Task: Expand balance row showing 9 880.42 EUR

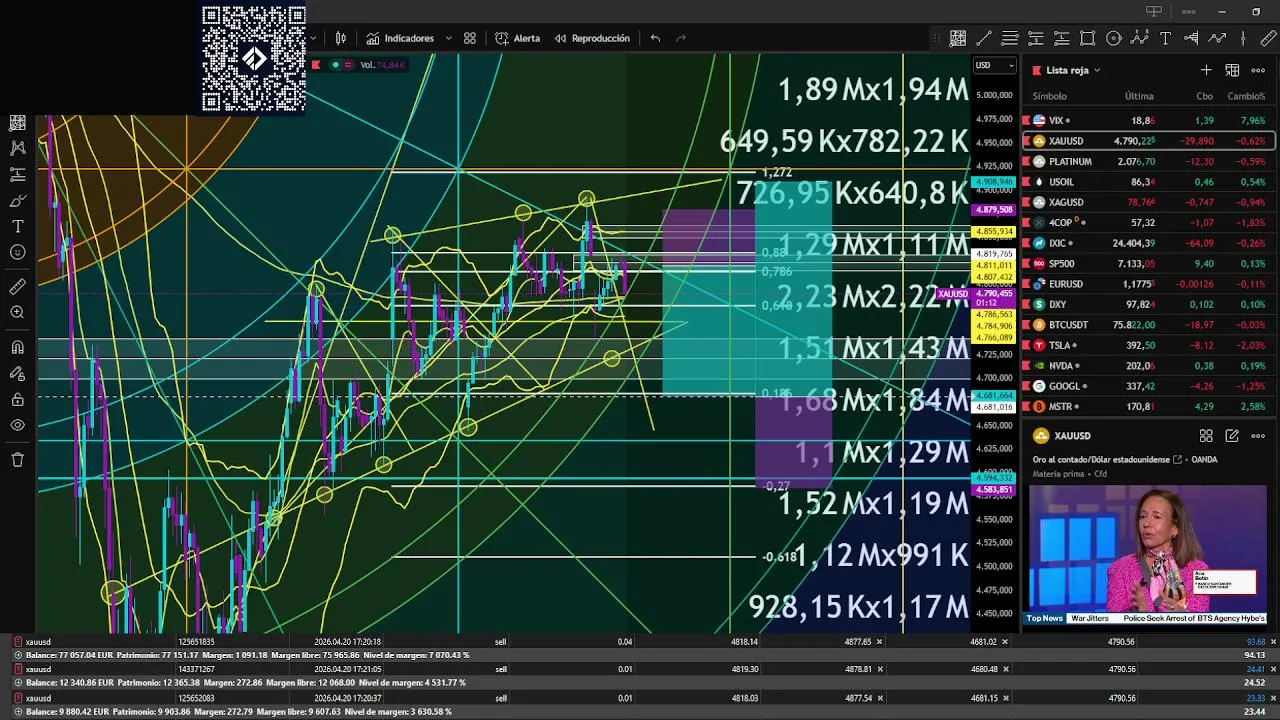Action: point(18,711)
